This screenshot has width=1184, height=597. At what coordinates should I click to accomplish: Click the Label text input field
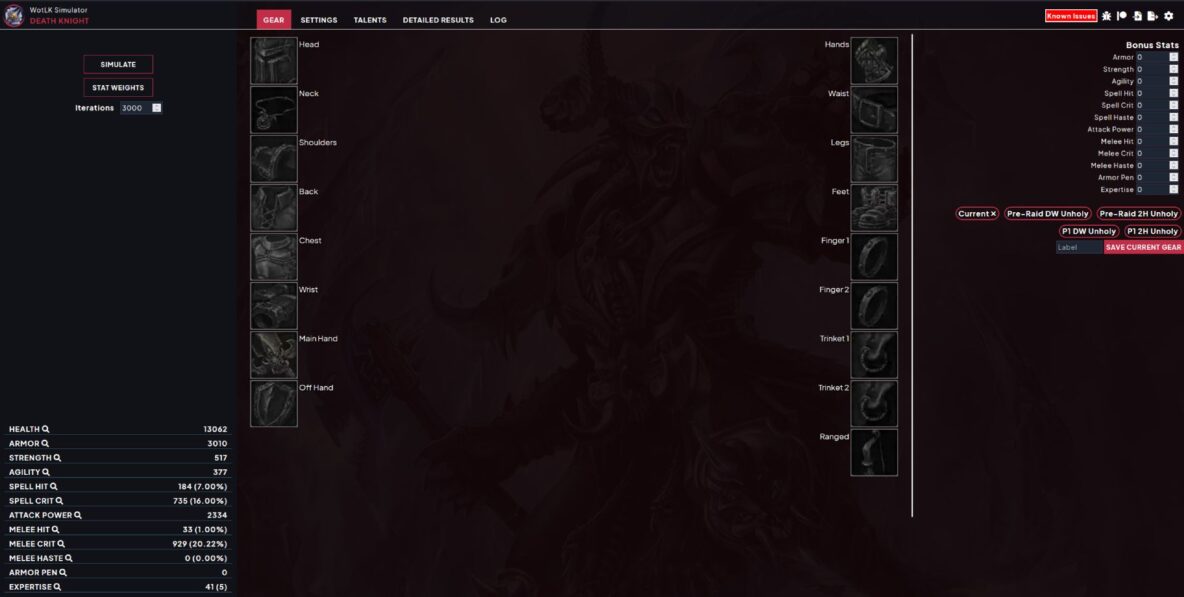point(1078,246)
